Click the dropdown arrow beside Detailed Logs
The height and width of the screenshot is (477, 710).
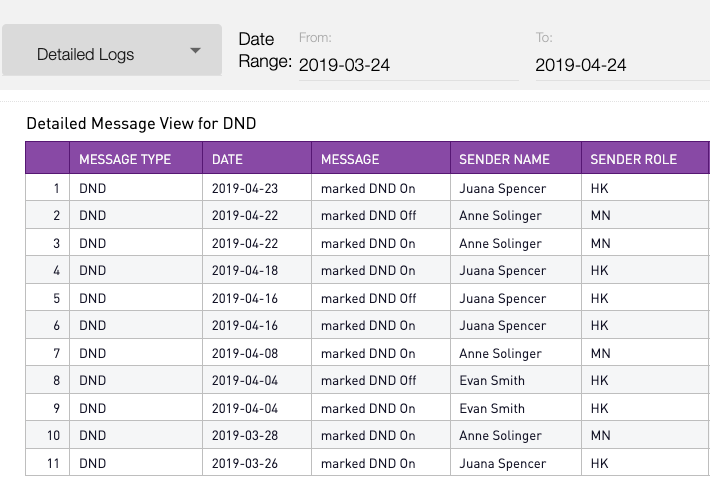[x=195, y=51]
